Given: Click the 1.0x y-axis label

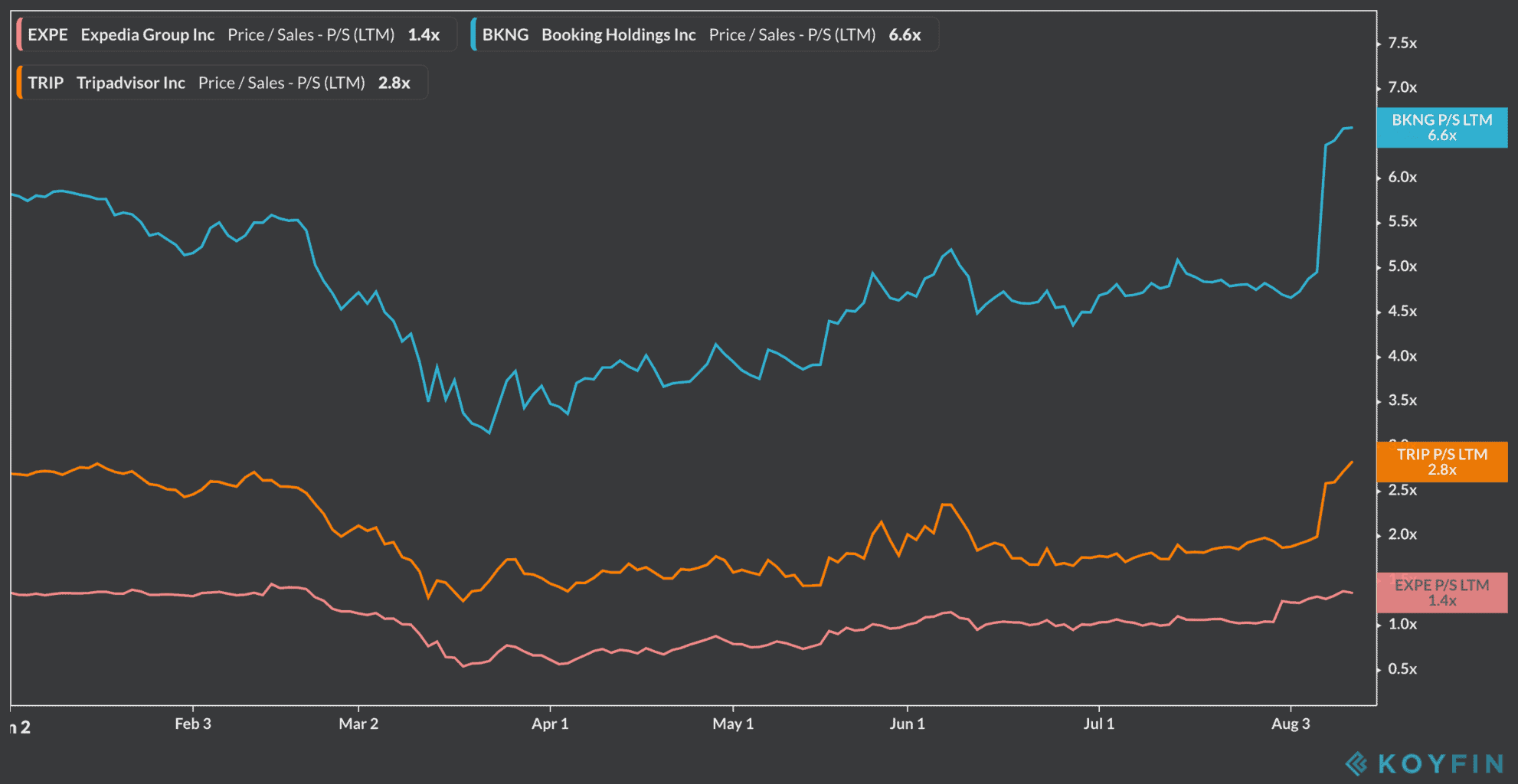Looking at the screenshot, I should (1402, 624).
